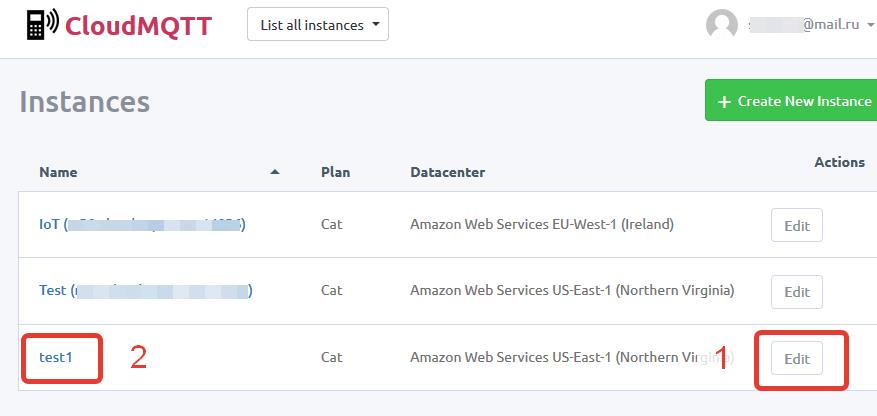Sort instances by the Name column header
The width and height of the screenshot is (877, 416).
point(58,172)
